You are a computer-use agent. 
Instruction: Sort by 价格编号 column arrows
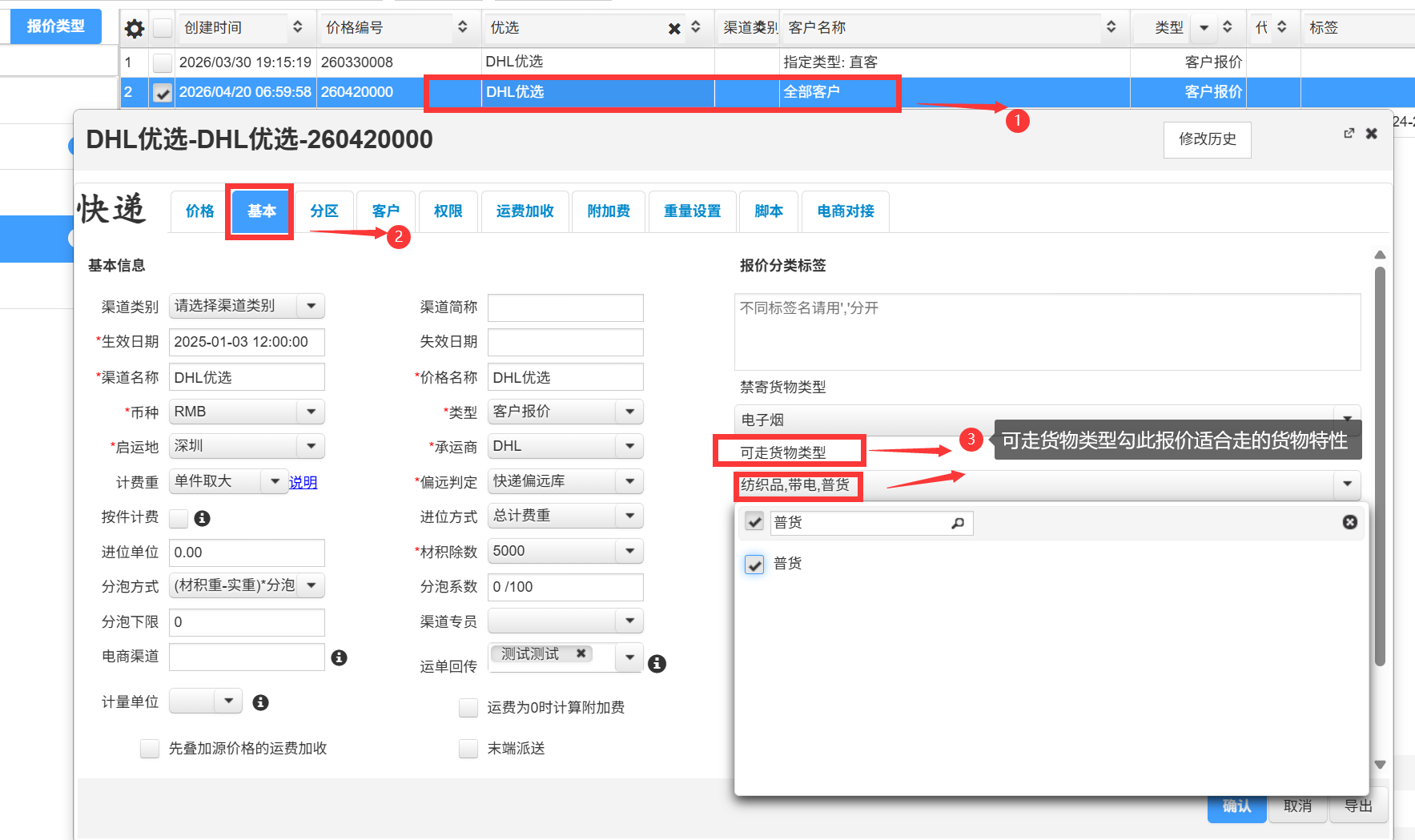(x=463, y=27)
